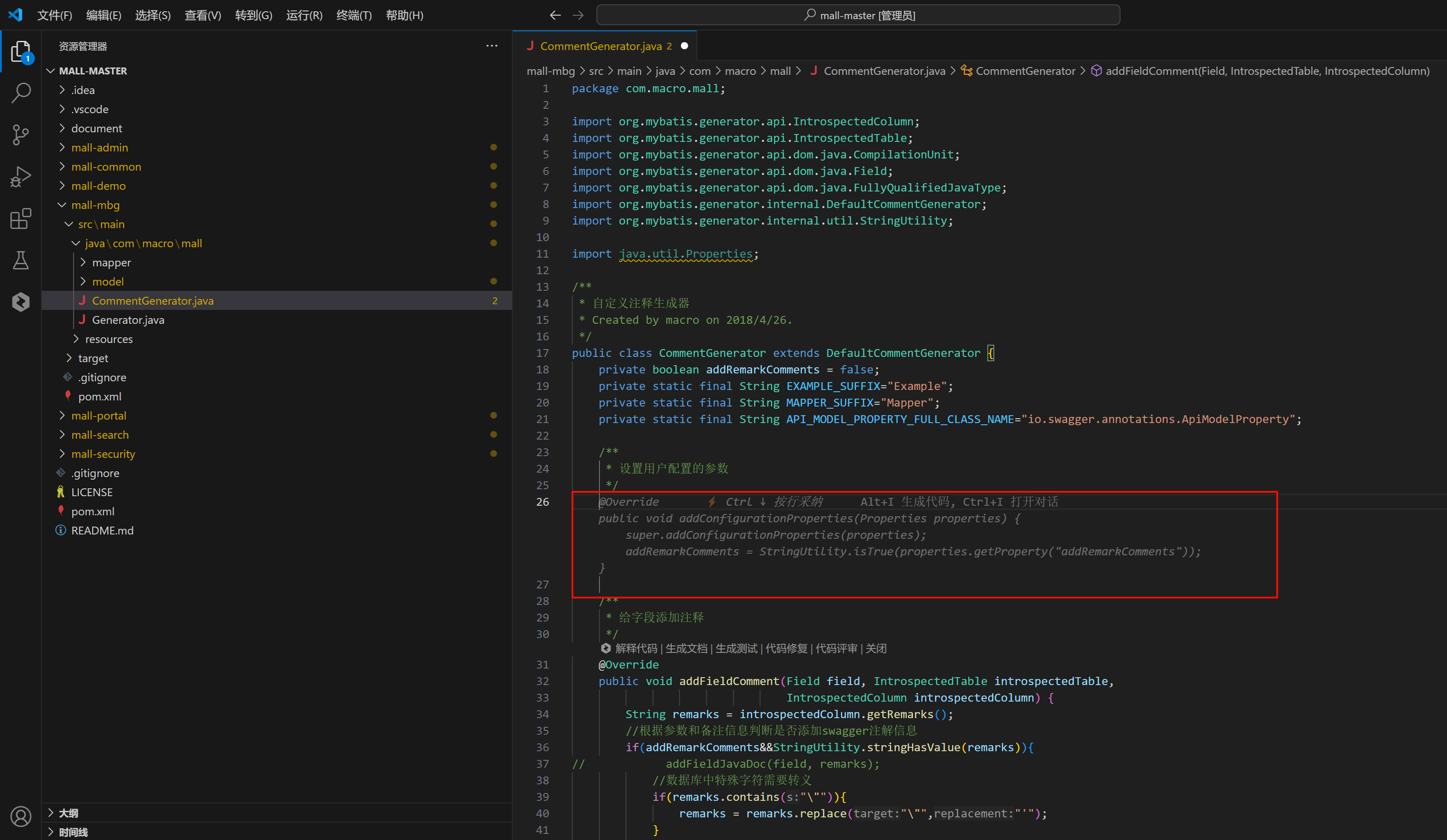Click the explorer more actions ellipsis
The width and height of the screenshot is (1447, 840).
pyautogui.click(x=491, y=46)
